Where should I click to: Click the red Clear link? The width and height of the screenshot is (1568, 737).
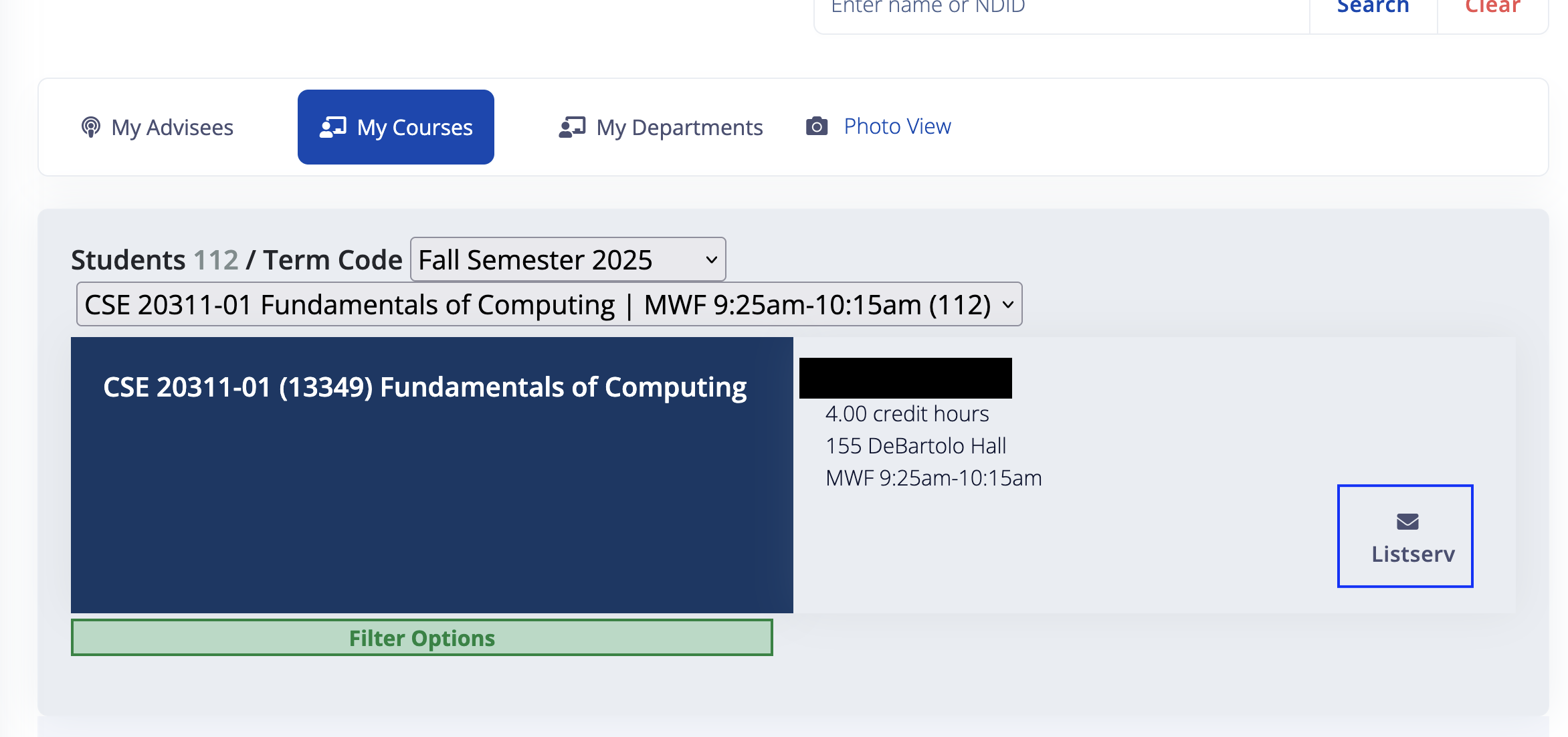pos(1492,7)
